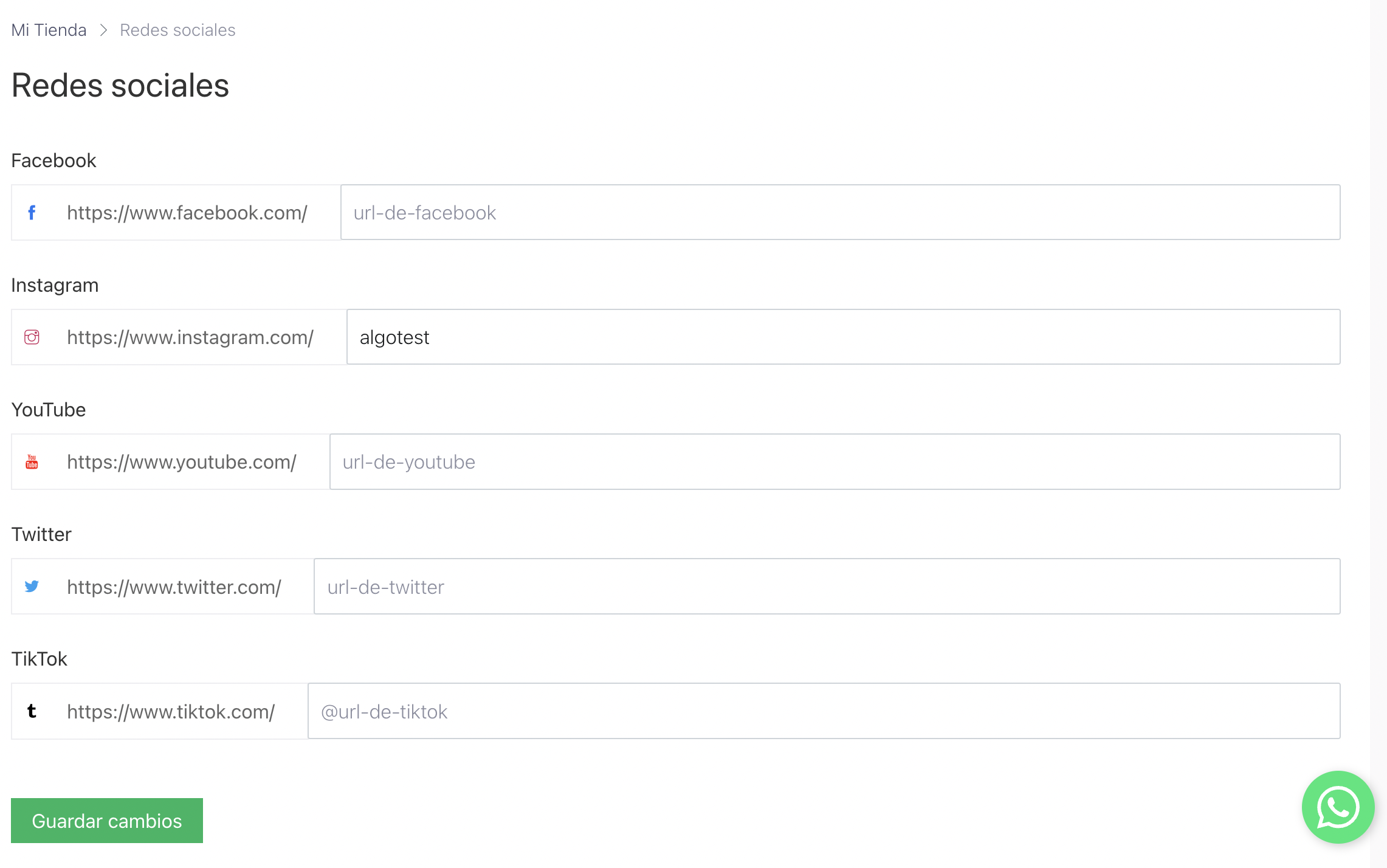1387x868 pixels.
Task: Click the https://www.instagram.com/ prefix label
Action: click(x=190, y=337)
